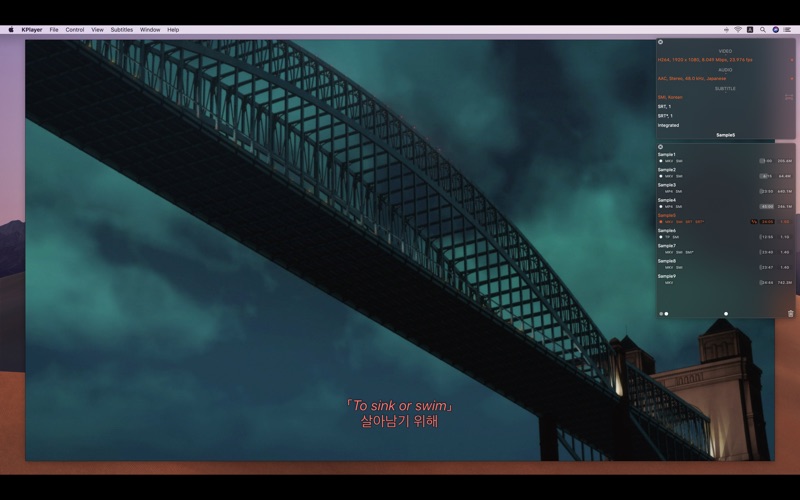Click the subtitle layout icon beside SMI Korean
Viewport: 800px width, 500px height.
click(x=789, y=97)
